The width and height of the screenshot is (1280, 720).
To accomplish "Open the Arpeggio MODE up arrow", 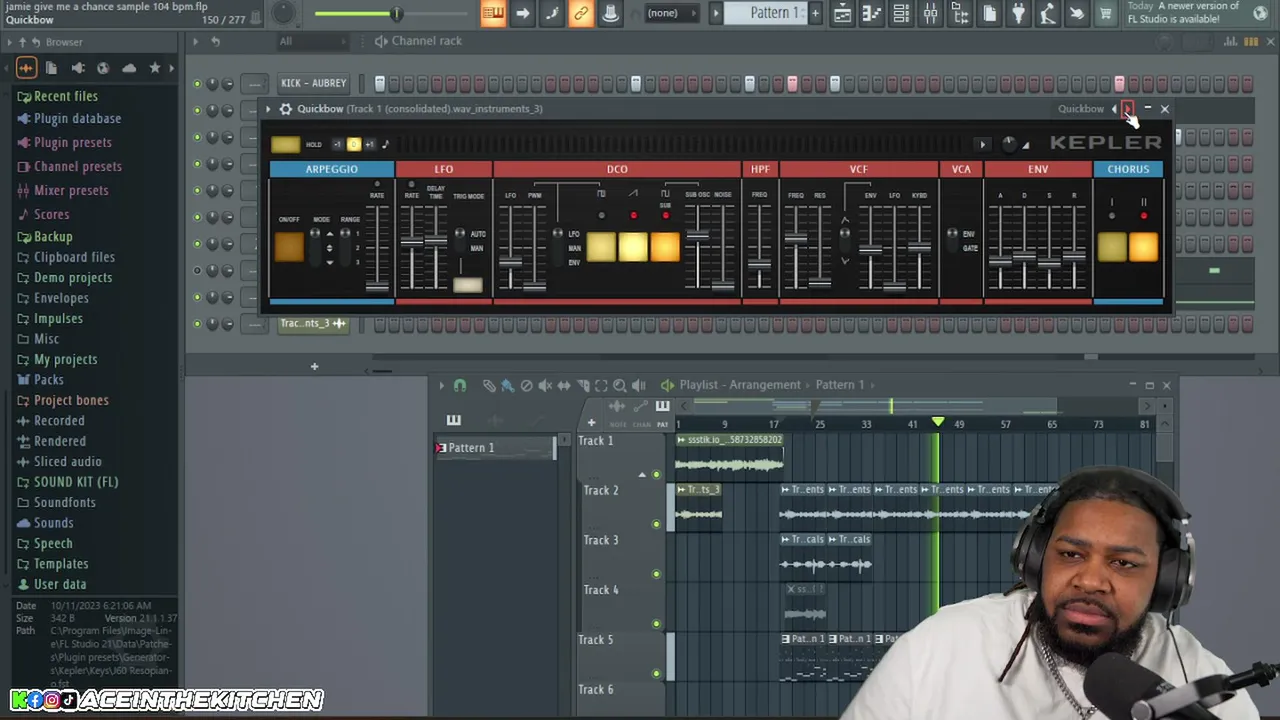I will (x=329, y=235).
